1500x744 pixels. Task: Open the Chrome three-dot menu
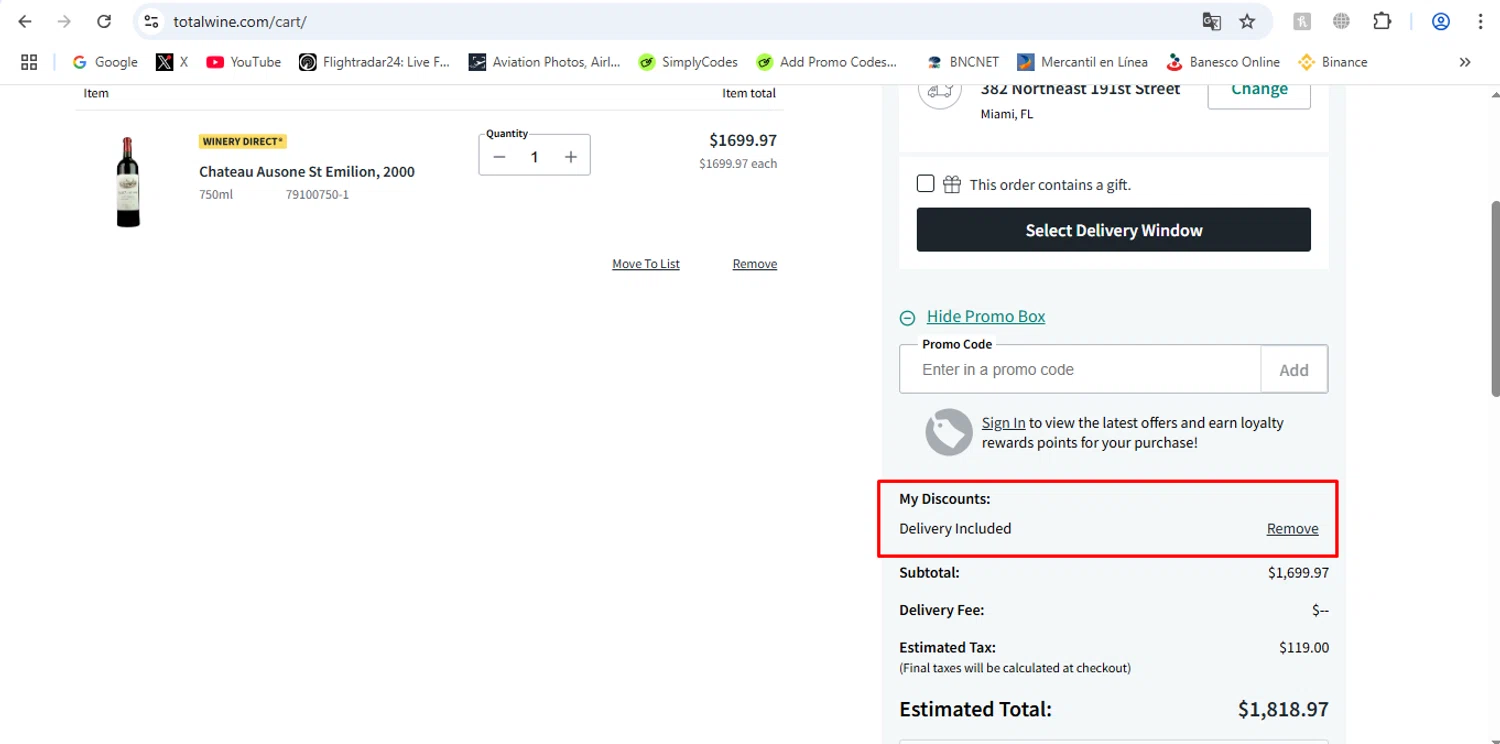tap(1480, 21)
